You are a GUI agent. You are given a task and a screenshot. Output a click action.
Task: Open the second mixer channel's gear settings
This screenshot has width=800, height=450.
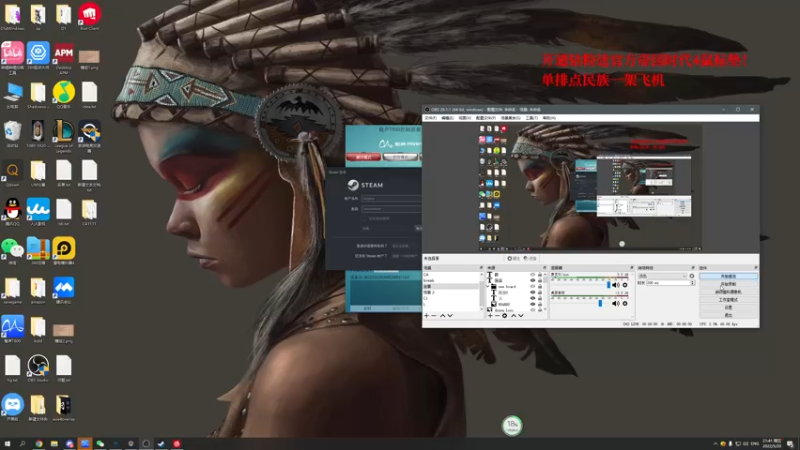point(625,304)
